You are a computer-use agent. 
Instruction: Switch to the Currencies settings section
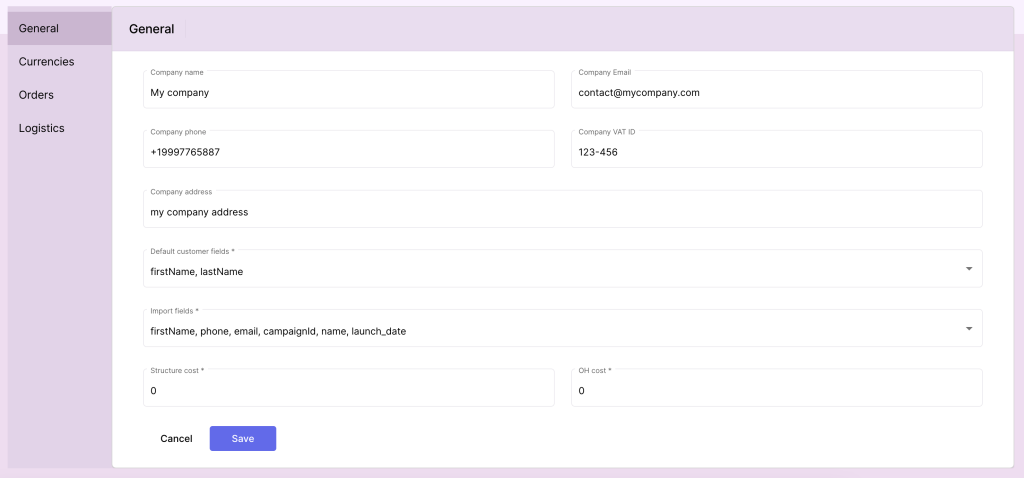pos(46,62)
